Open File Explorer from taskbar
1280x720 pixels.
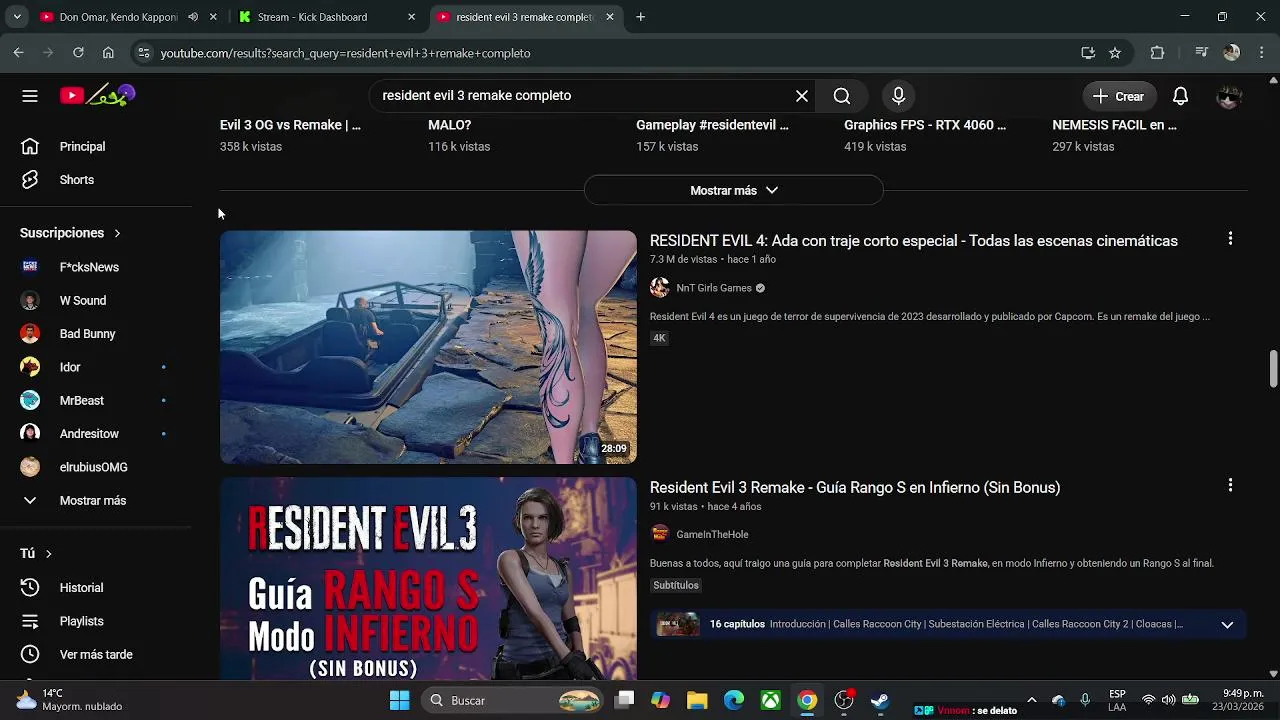(697, 700)
